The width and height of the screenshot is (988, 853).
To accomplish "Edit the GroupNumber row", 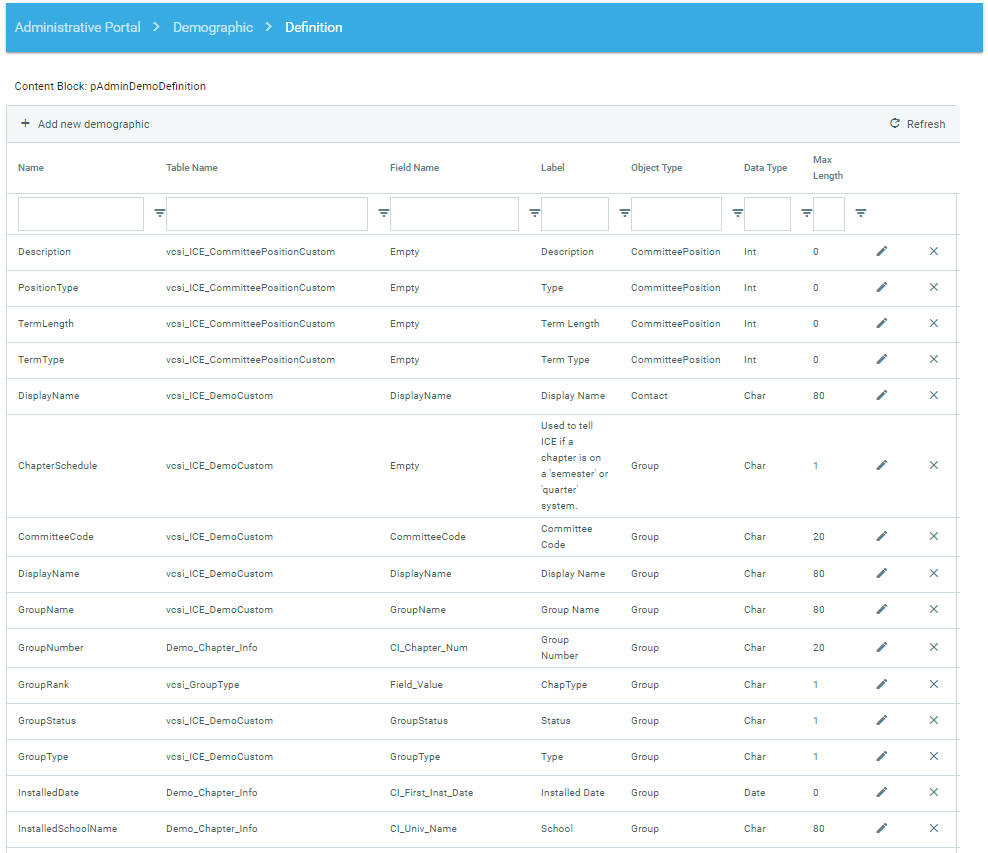I will 881,647.
